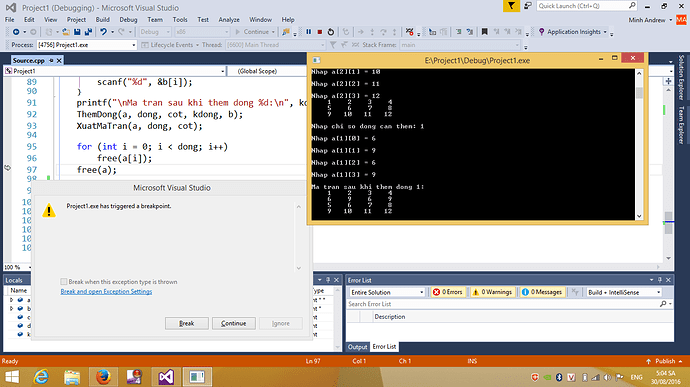Open Break and open Exception Settings link
The height and width of the screenshot is (387, 690).
(x=106, y=291)
